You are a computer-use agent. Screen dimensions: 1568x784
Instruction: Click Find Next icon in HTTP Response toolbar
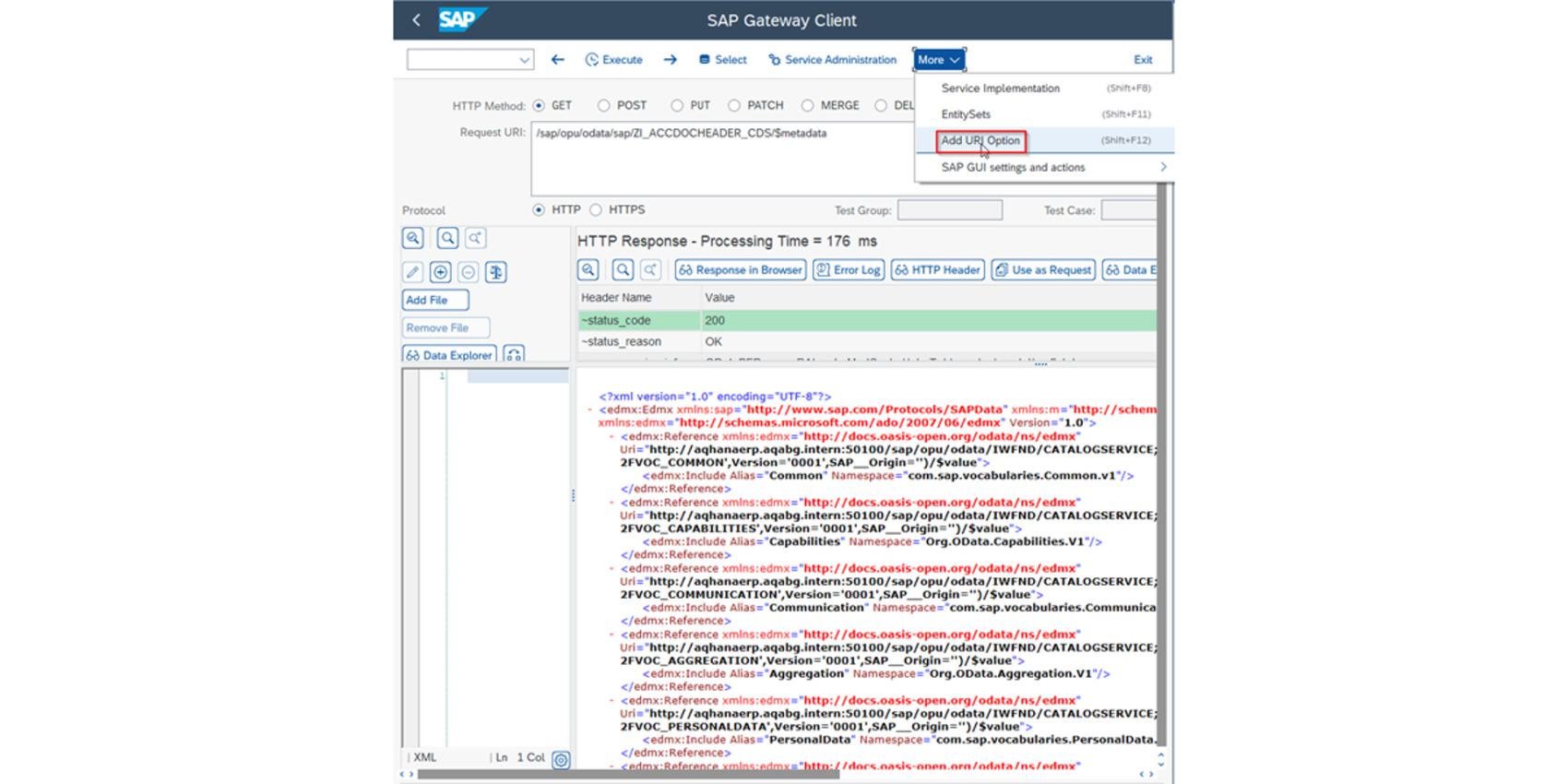(650, 270)
